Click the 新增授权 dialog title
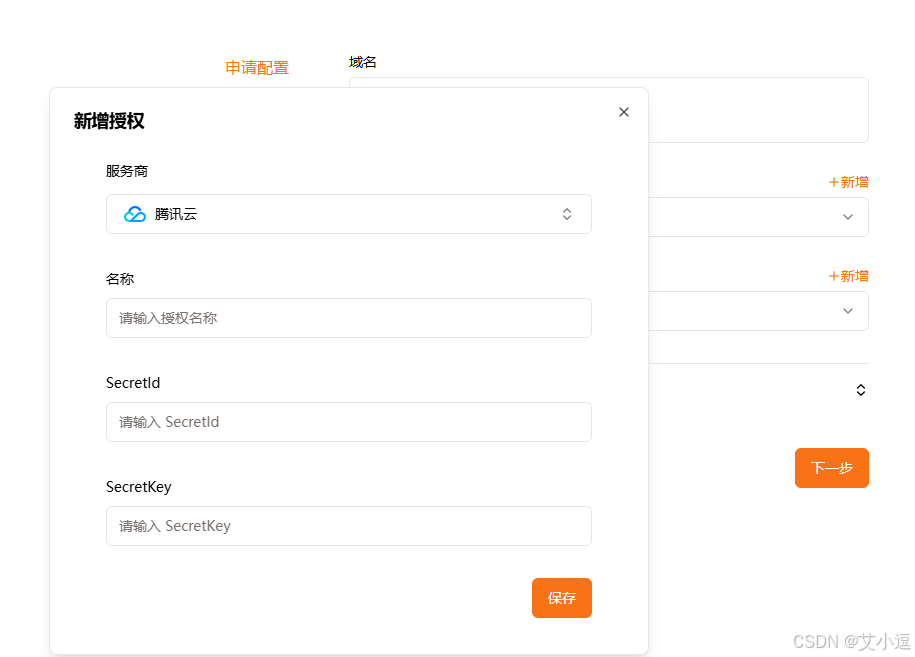This screenshot has width=915, height=657. (x=109, y=121)
